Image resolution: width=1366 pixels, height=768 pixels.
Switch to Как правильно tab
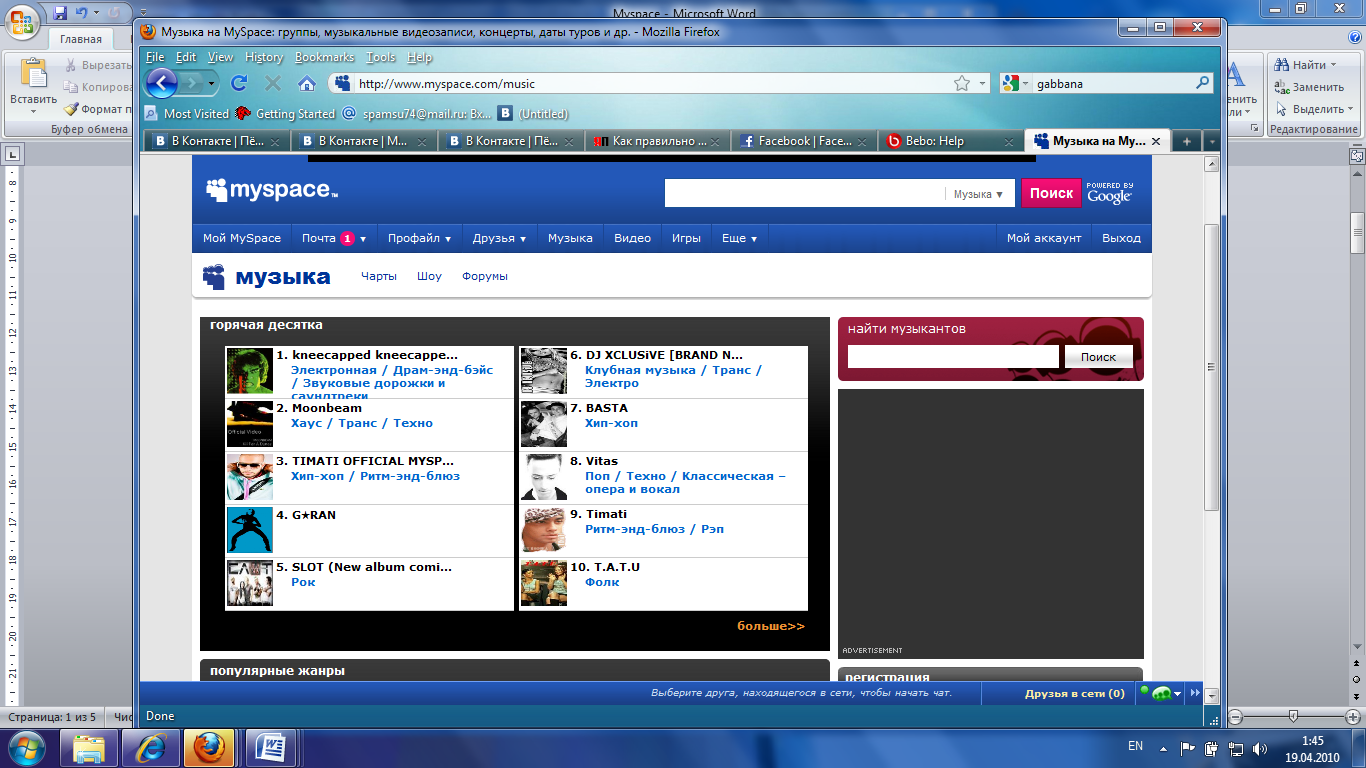(x=658, y=141)
